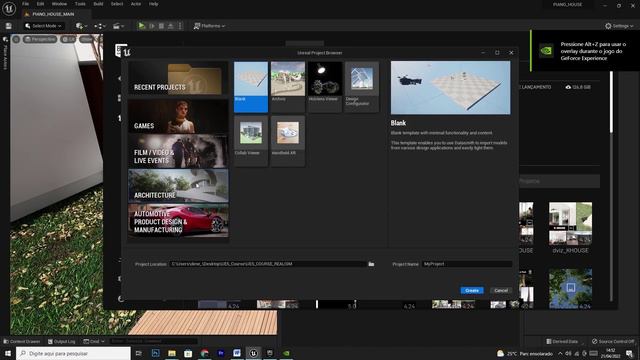Open the File menu

(25, 4)
